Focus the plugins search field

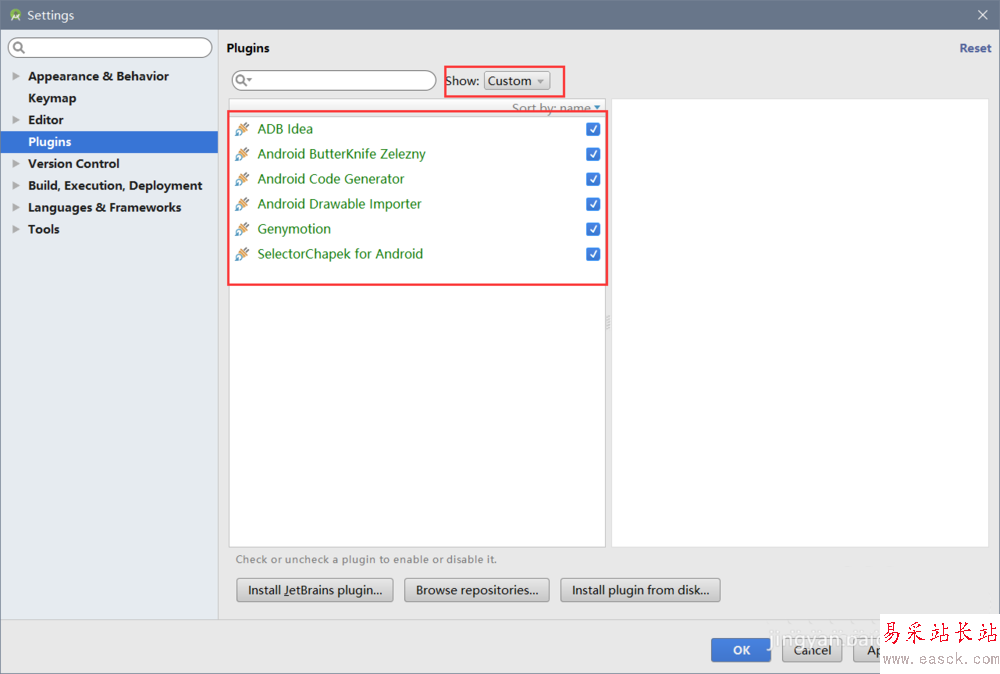(334, 80)
